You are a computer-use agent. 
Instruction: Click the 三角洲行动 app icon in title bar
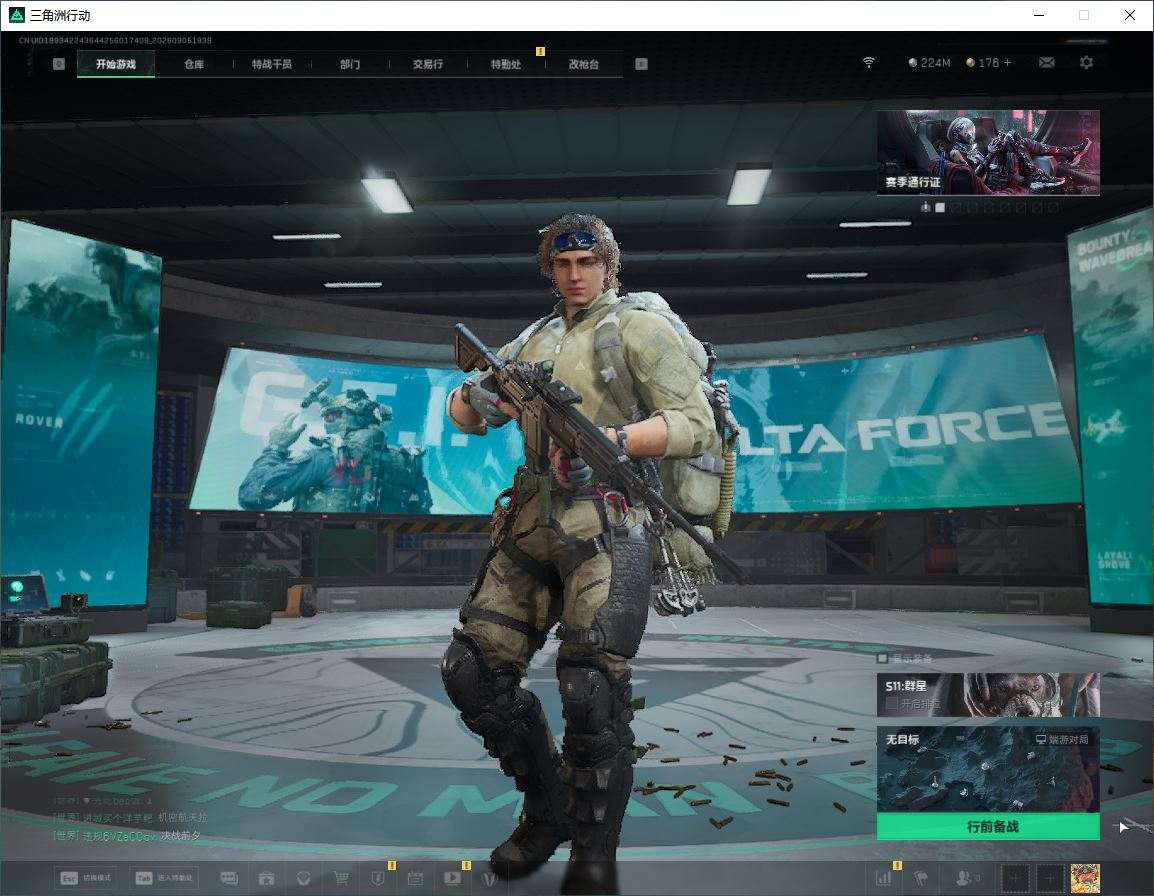point(16,15)
